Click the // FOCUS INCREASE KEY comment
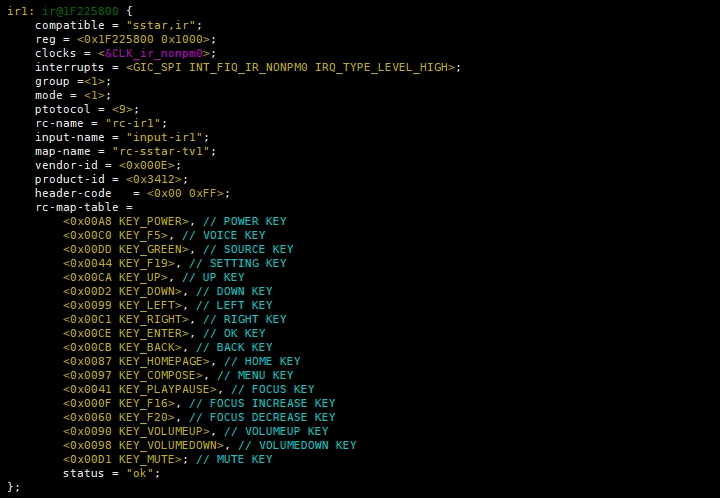This screenshot has height=498, width=720. 262,403
